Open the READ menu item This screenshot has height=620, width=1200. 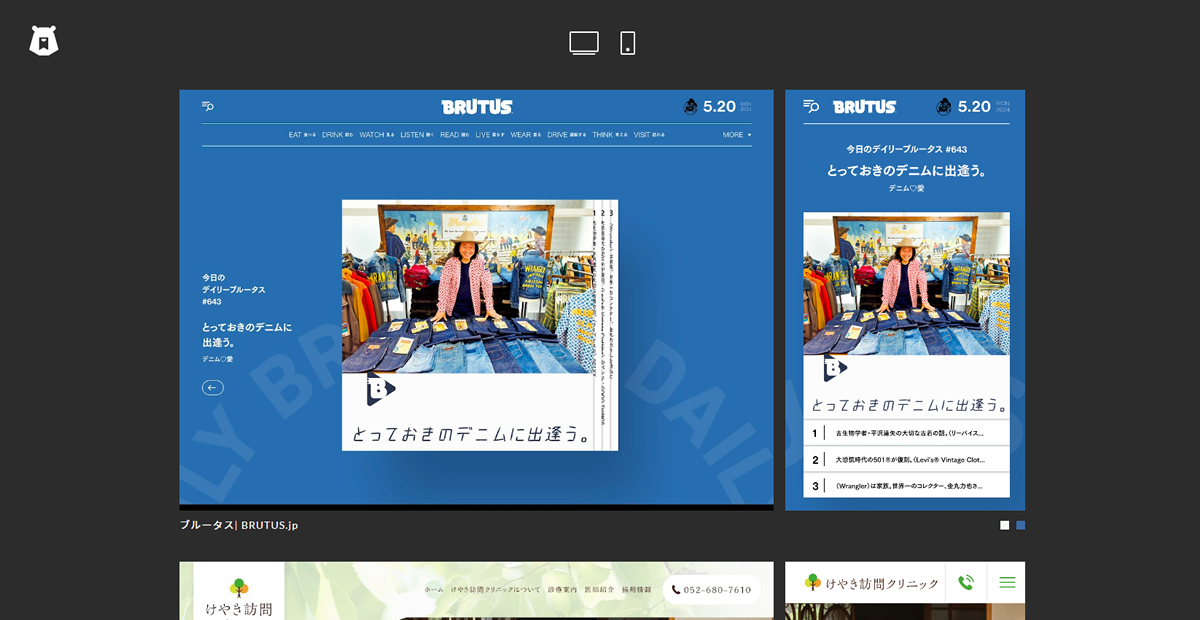point(455,135)
